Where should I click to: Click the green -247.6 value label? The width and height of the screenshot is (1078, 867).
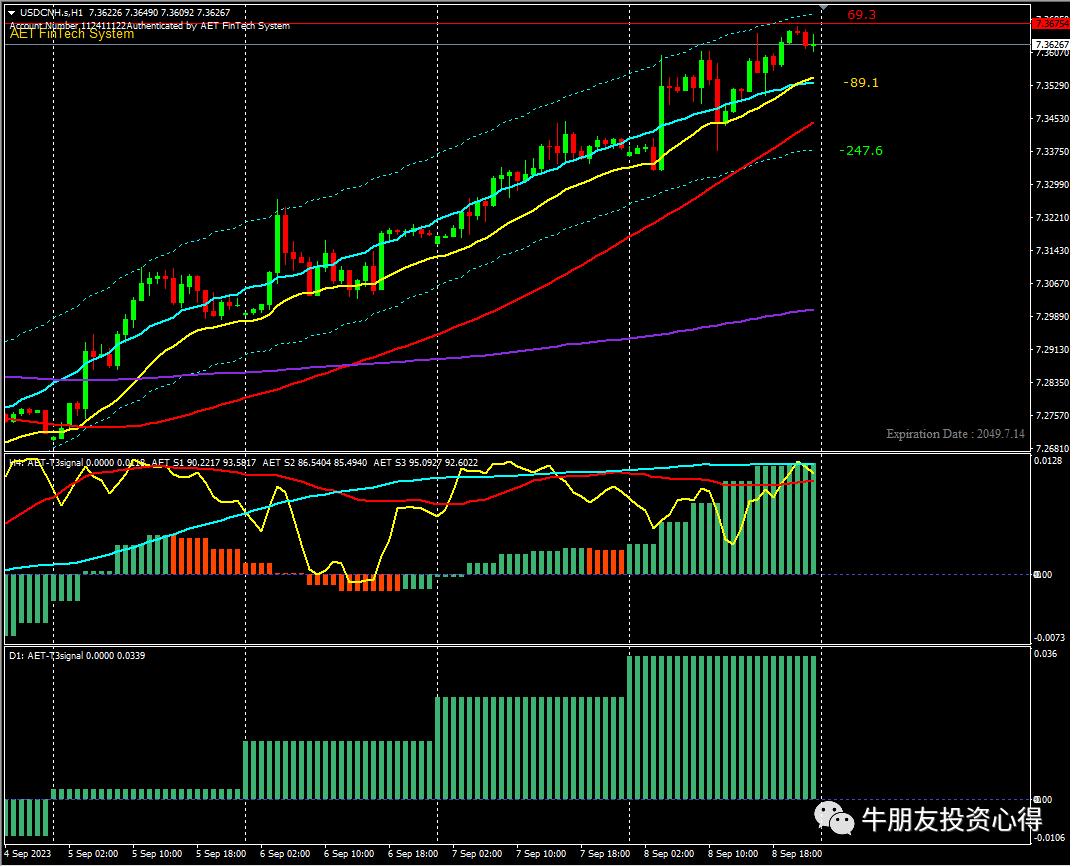pyautogui.click(x=860, y=150)
